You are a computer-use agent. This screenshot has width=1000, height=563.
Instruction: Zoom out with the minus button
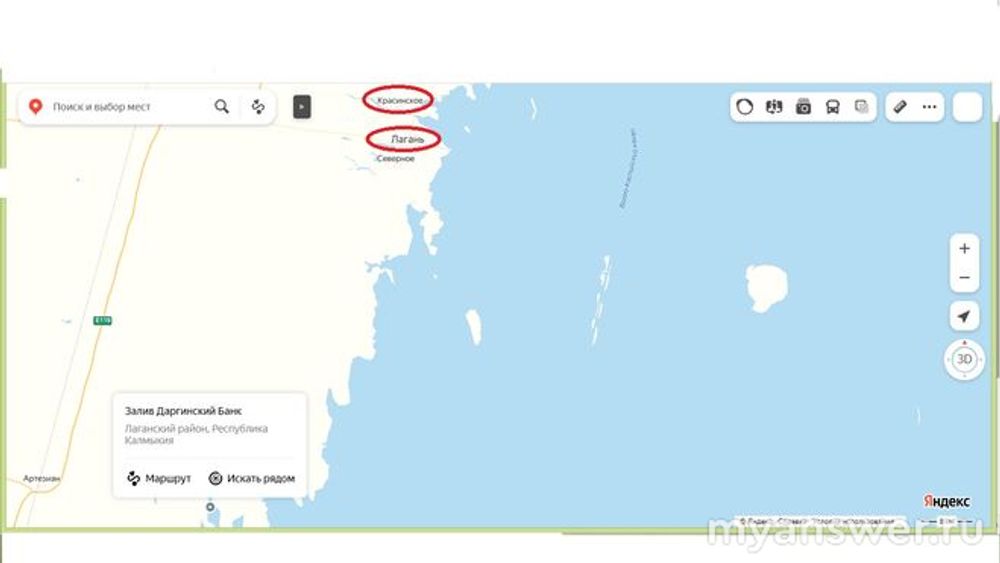(x=964, y=278)
